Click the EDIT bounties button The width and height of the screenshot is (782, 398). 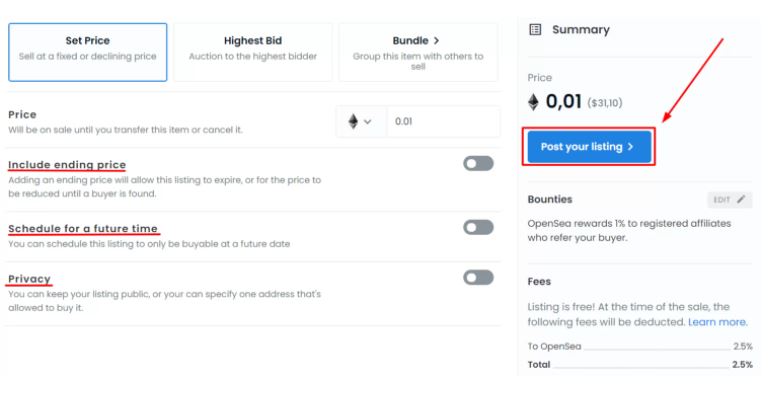click(730, 199)
